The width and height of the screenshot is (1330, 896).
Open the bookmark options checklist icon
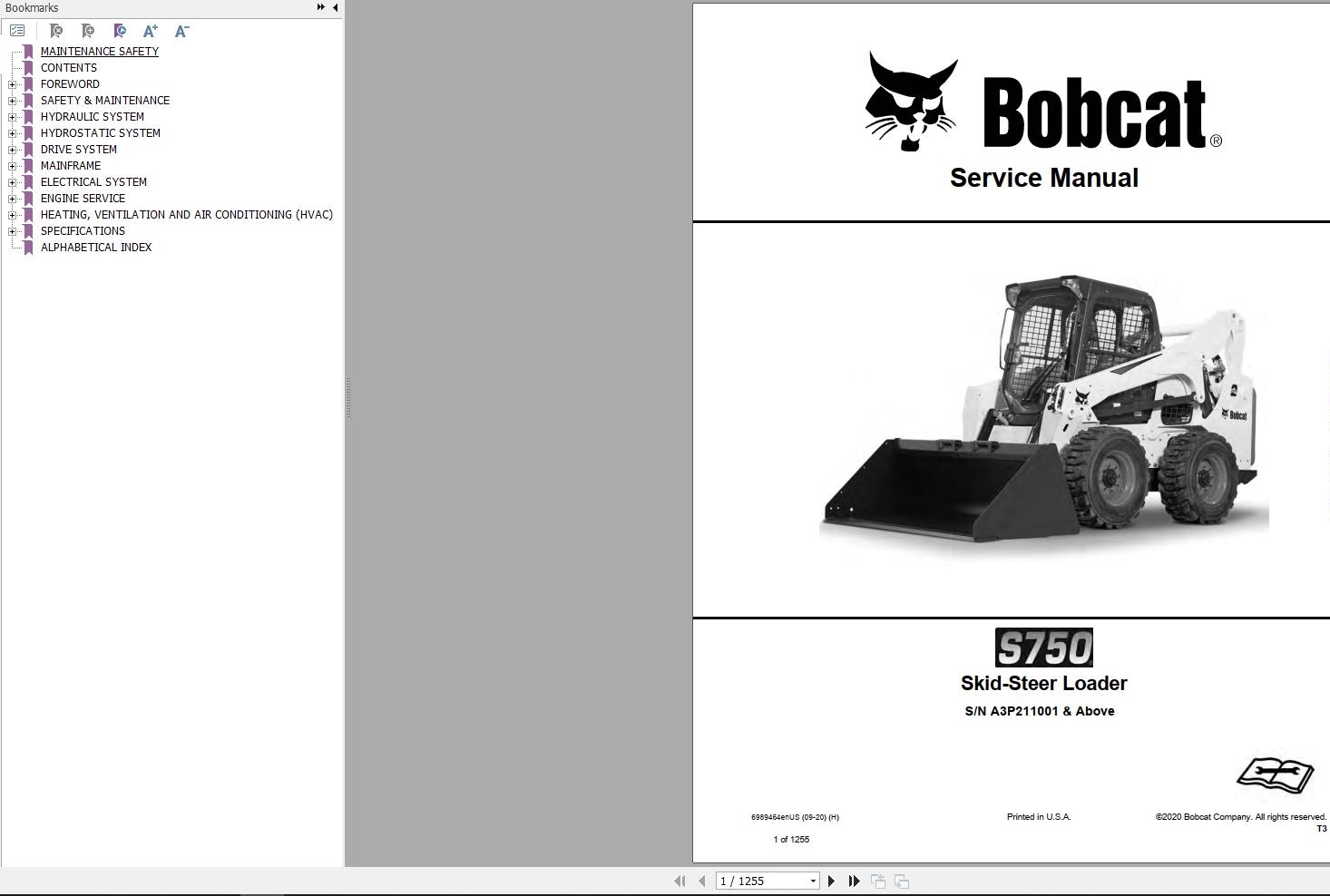tap(17, 31)
